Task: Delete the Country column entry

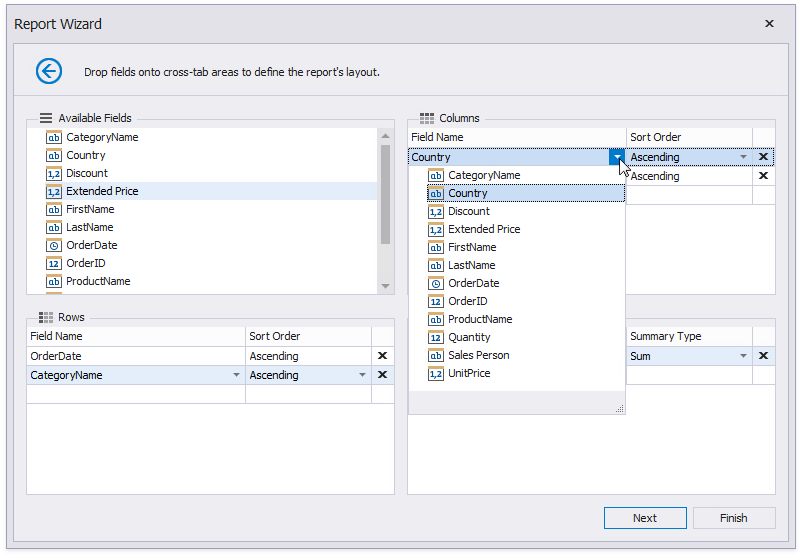Action: pyautogui.click(x=763, y=157)
